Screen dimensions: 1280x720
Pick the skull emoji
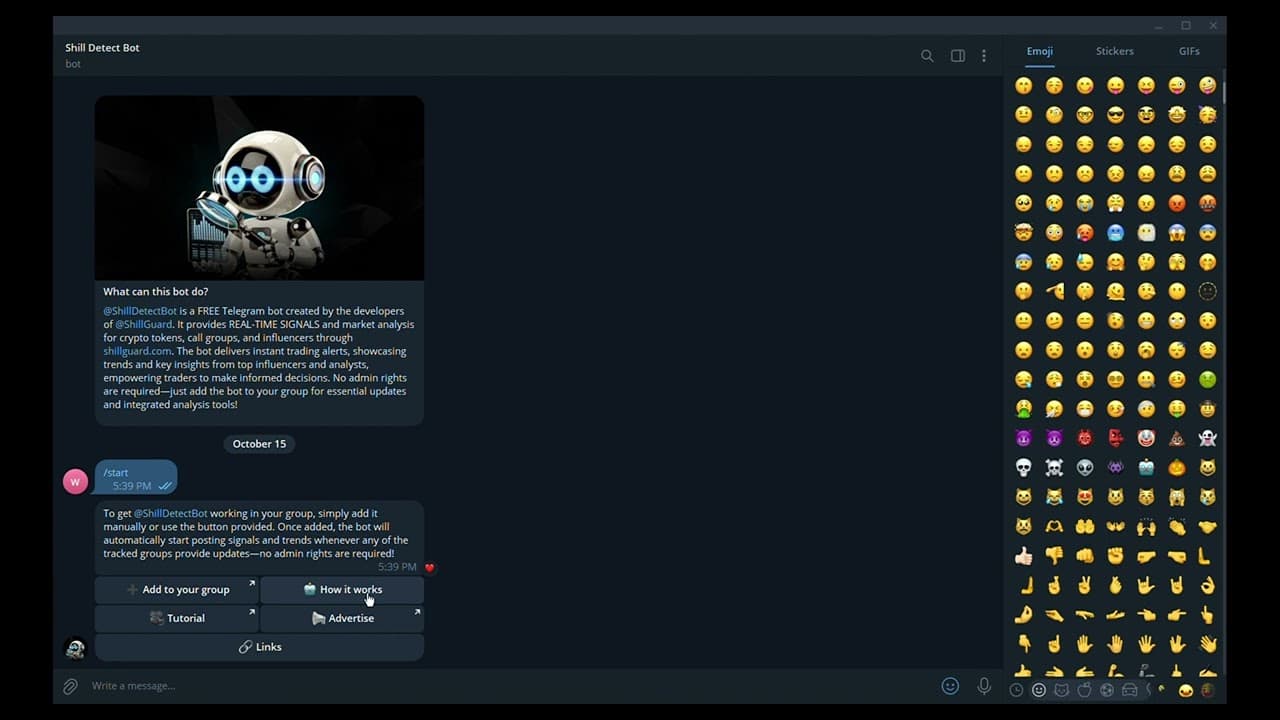point(1024,467)
